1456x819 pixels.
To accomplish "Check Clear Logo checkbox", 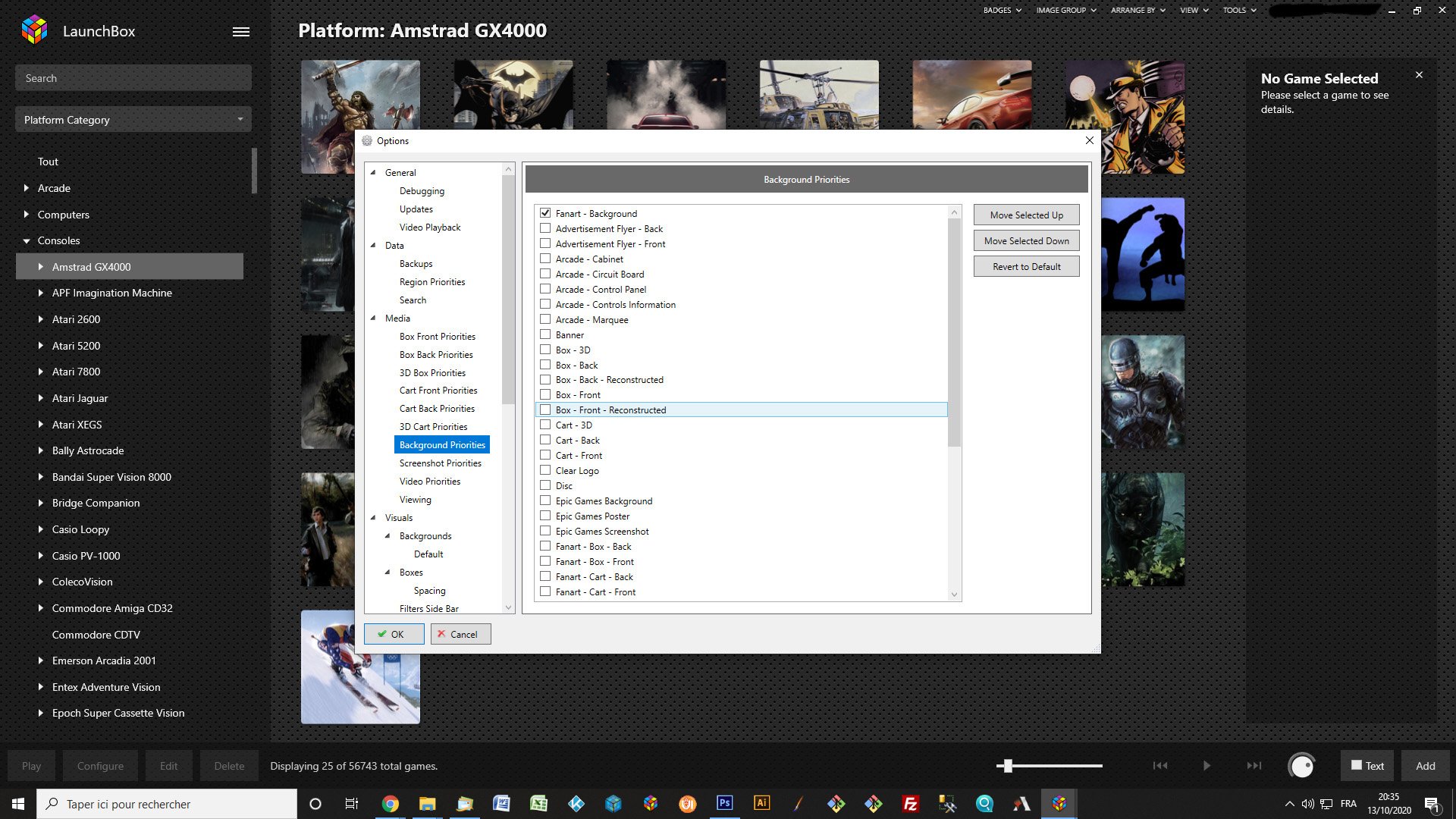I will 545,470.
